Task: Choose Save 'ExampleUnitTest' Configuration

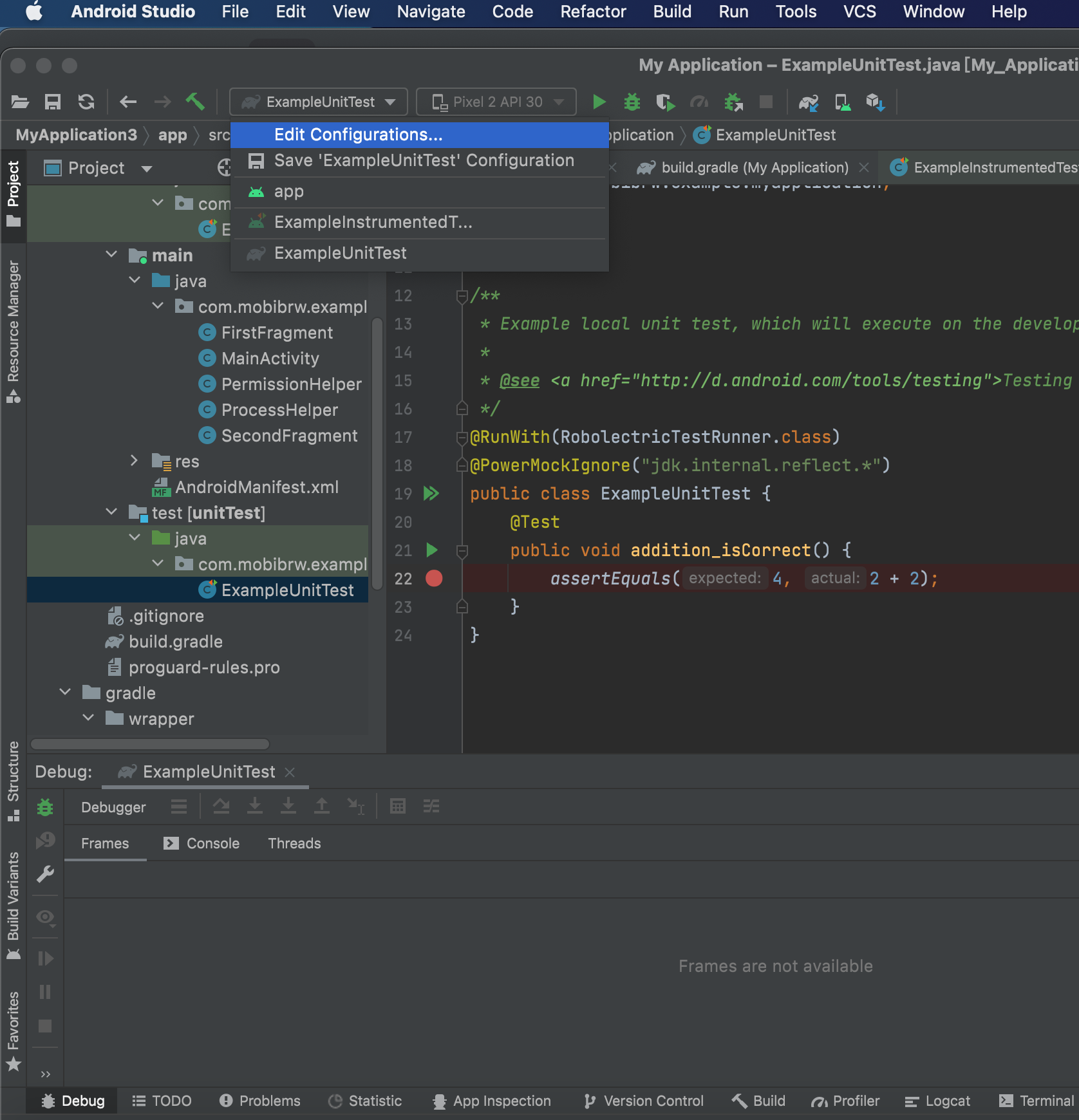Action: [420, 161]
